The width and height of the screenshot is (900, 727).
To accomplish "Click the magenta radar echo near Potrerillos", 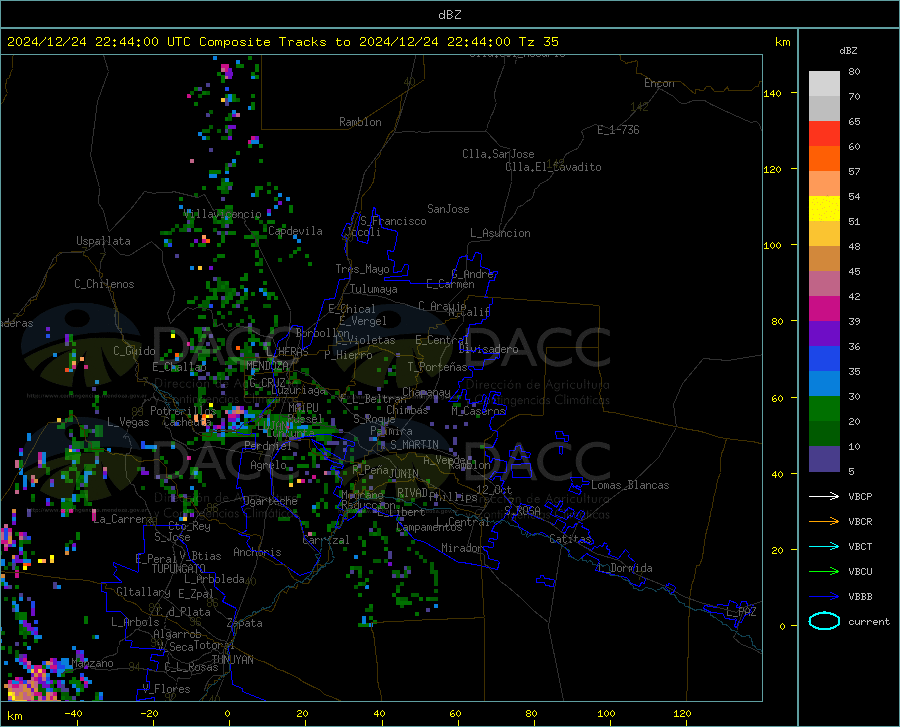I will [x=235, y=416].
